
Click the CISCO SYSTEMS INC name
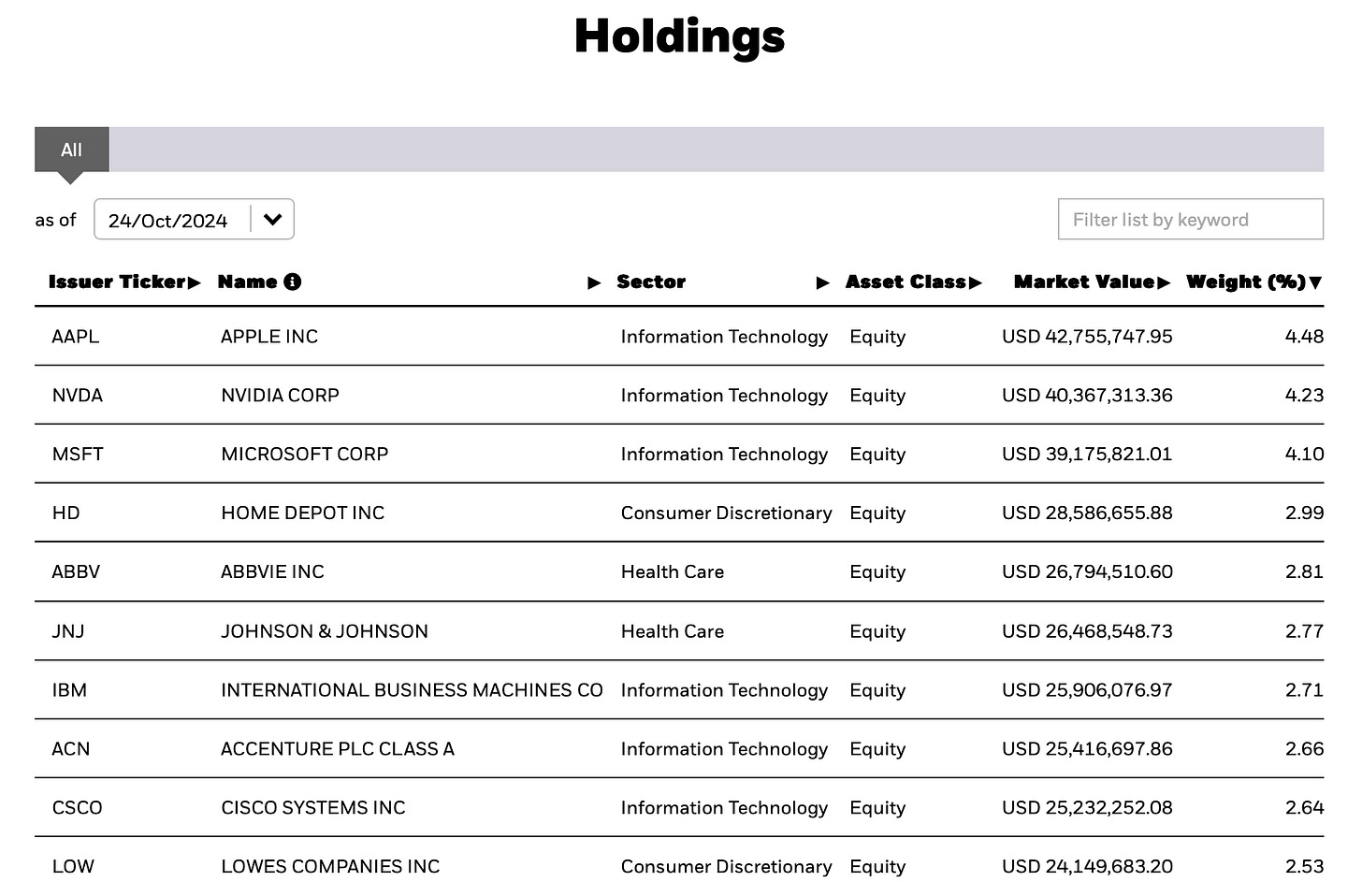[x=313, y=808]
